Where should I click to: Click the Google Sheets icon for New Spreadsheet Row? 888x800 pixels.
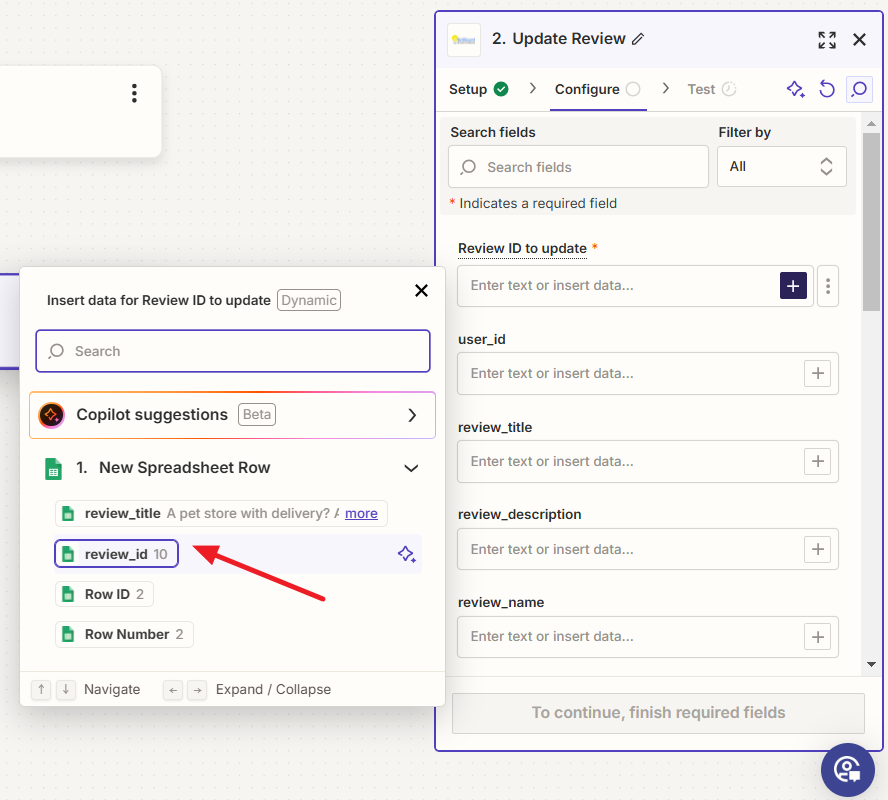[x=53, y=469]
